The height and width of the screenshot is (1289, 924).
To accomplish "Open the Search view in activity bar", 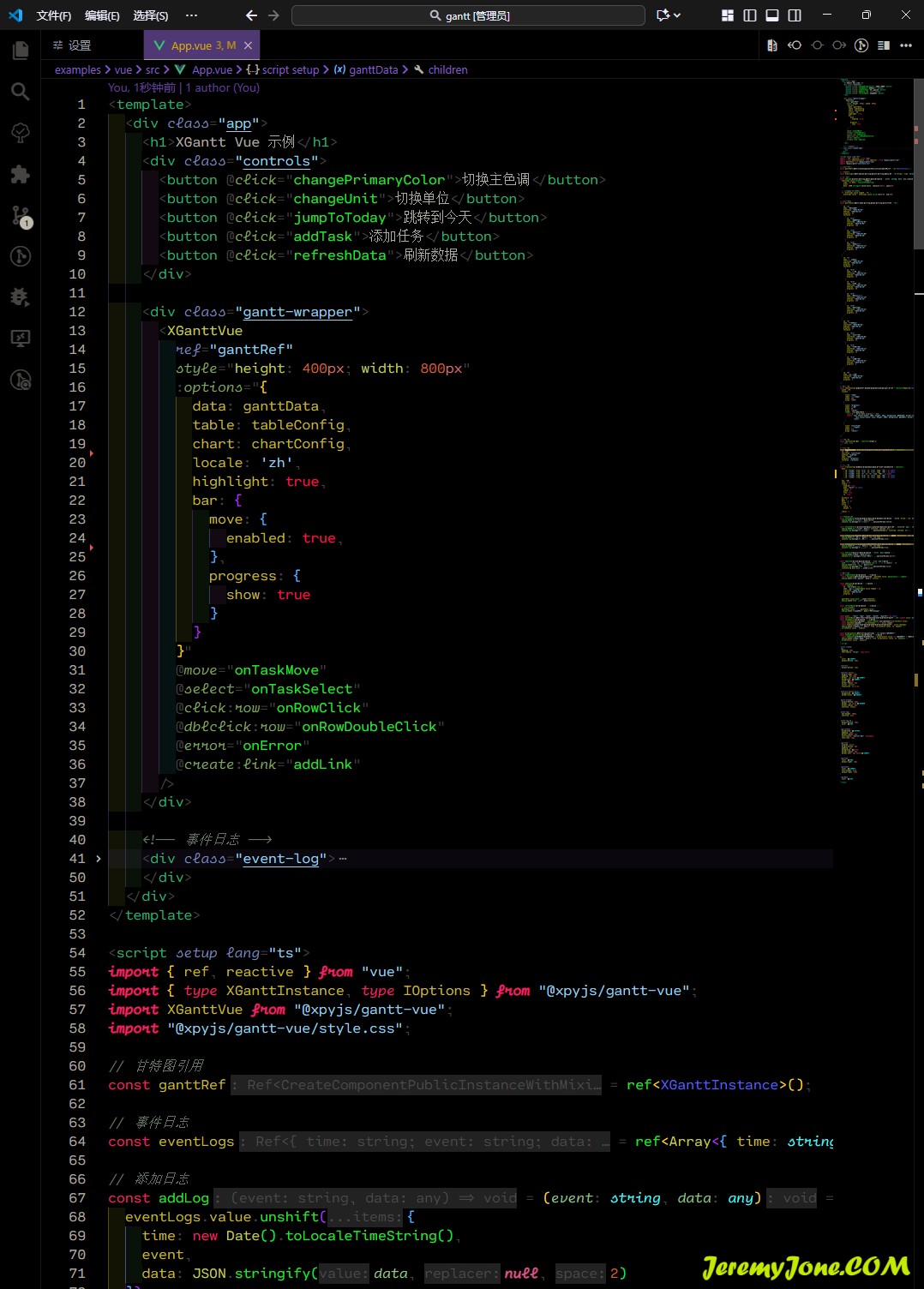I will (21, 92).
